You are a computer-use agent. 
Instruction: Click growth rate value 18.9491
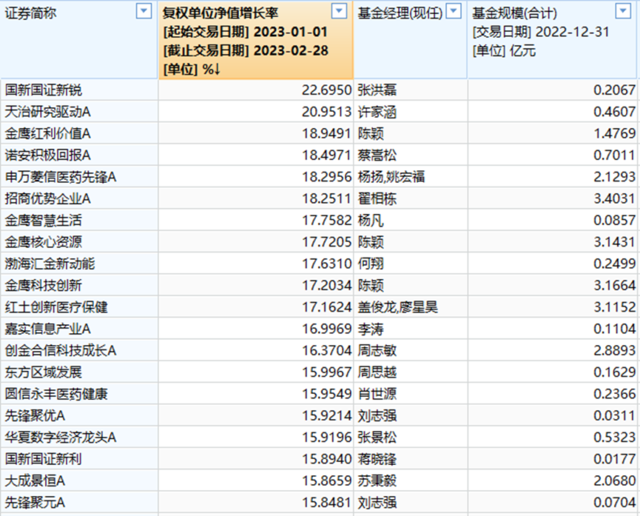[327, 133]
